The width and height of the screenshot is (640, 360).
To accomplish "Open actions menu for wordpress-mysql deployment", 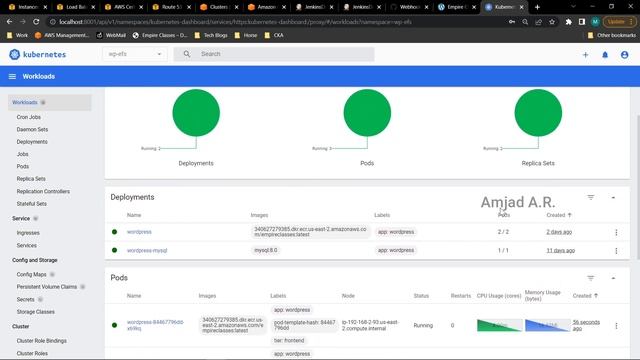I will 616,251.
